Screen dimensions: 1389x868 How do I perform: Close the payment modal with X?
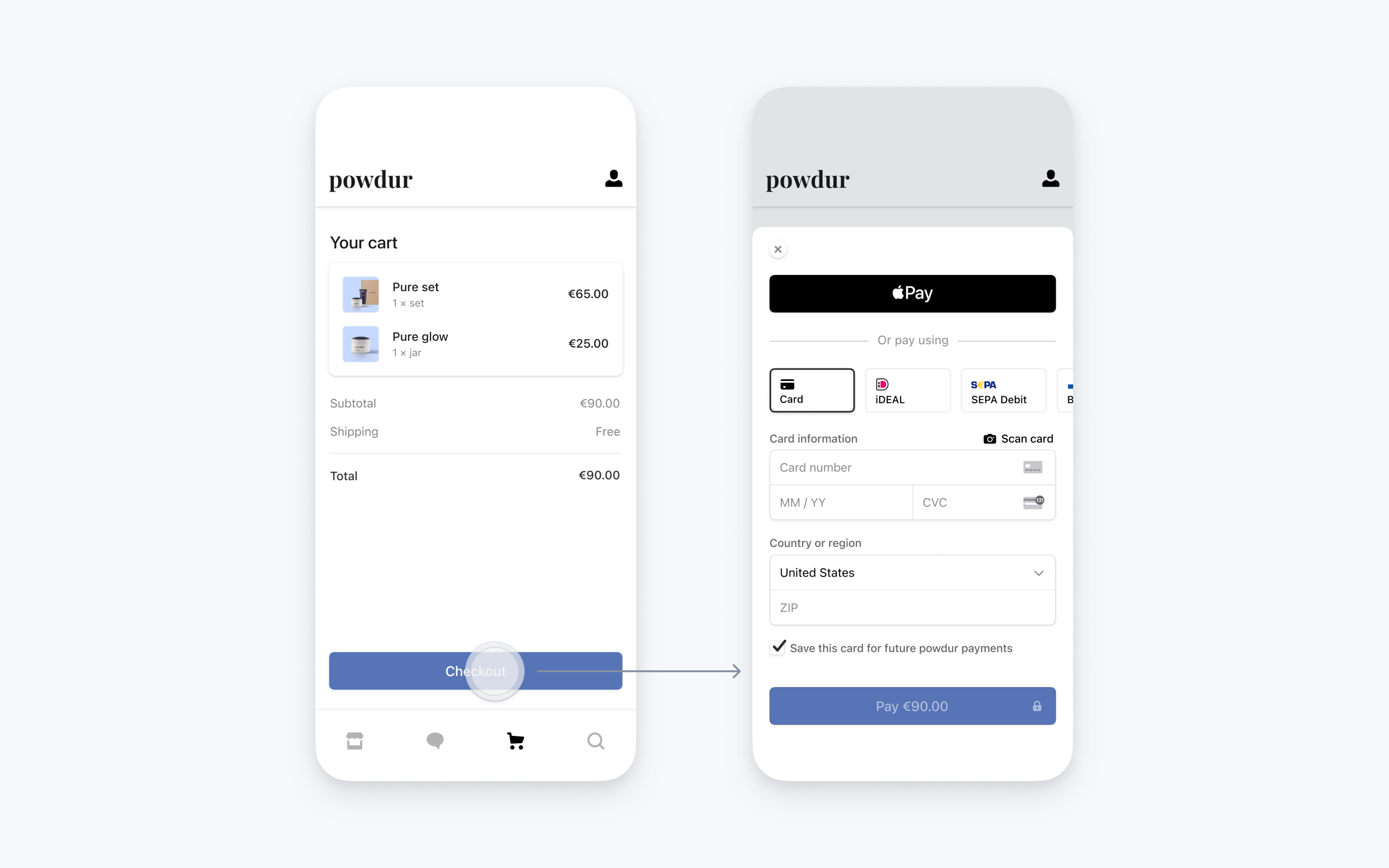(x=778, y=249)
